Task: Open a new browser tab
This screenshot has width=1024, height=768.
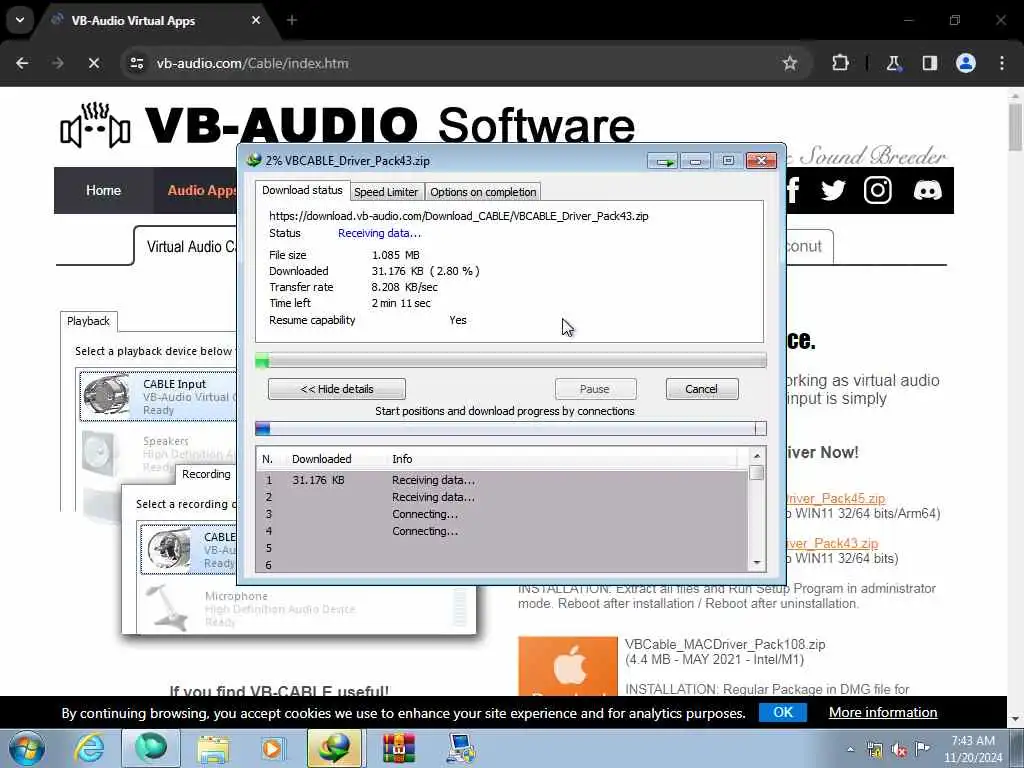Action: tap(292, 20)
